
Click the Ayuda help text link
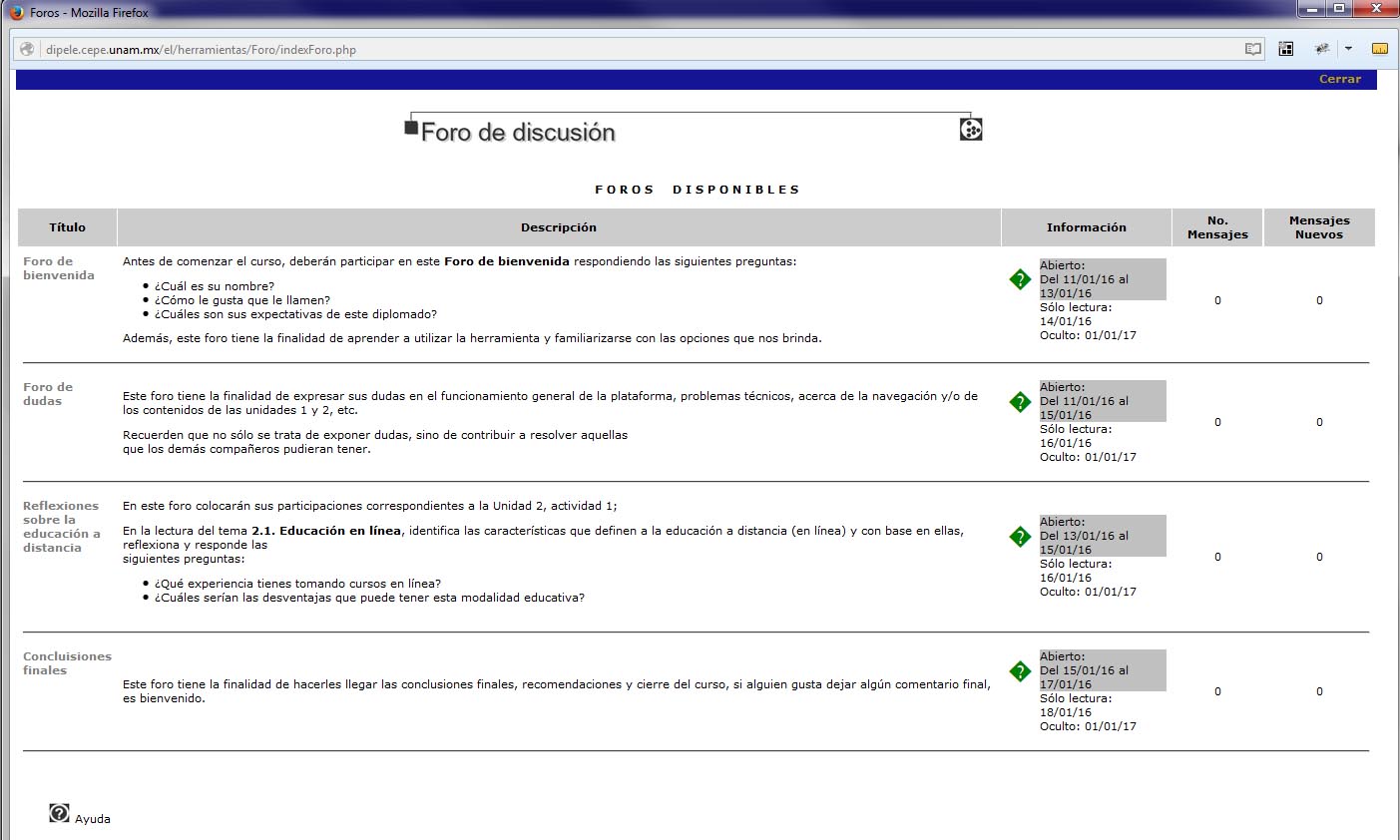pyautogui.click(x=93, y=819)
